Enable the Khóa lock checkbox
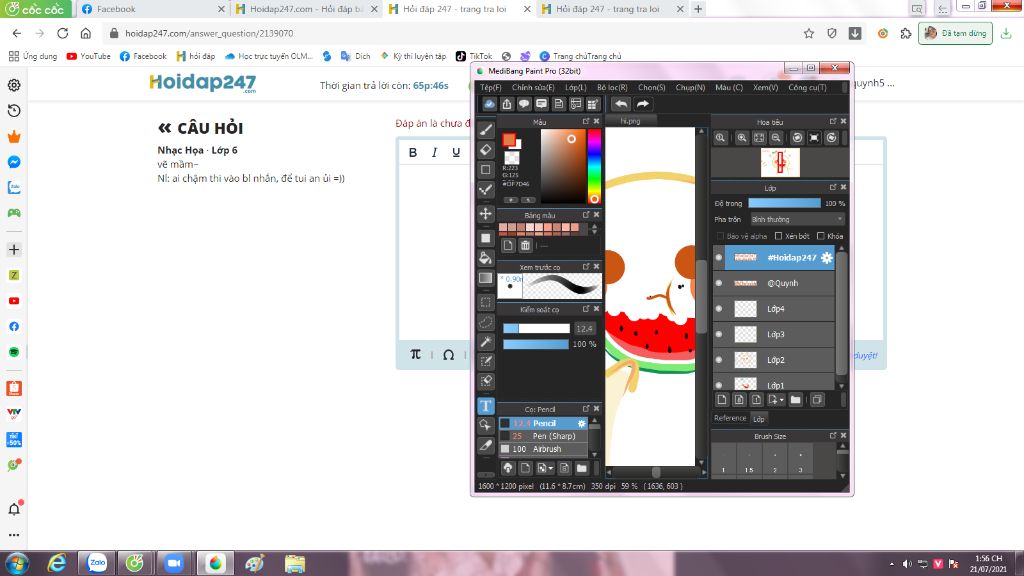Viewport: 1024px width, 576px height. [821, 236]
